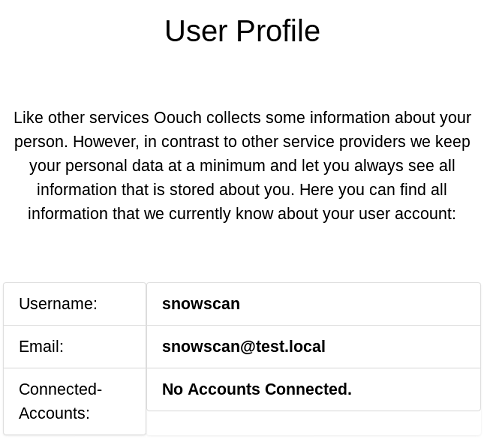The image size is (487, 442).
Task: Click the empty cell below No Accounts Connected
Action: click(314, 423)
